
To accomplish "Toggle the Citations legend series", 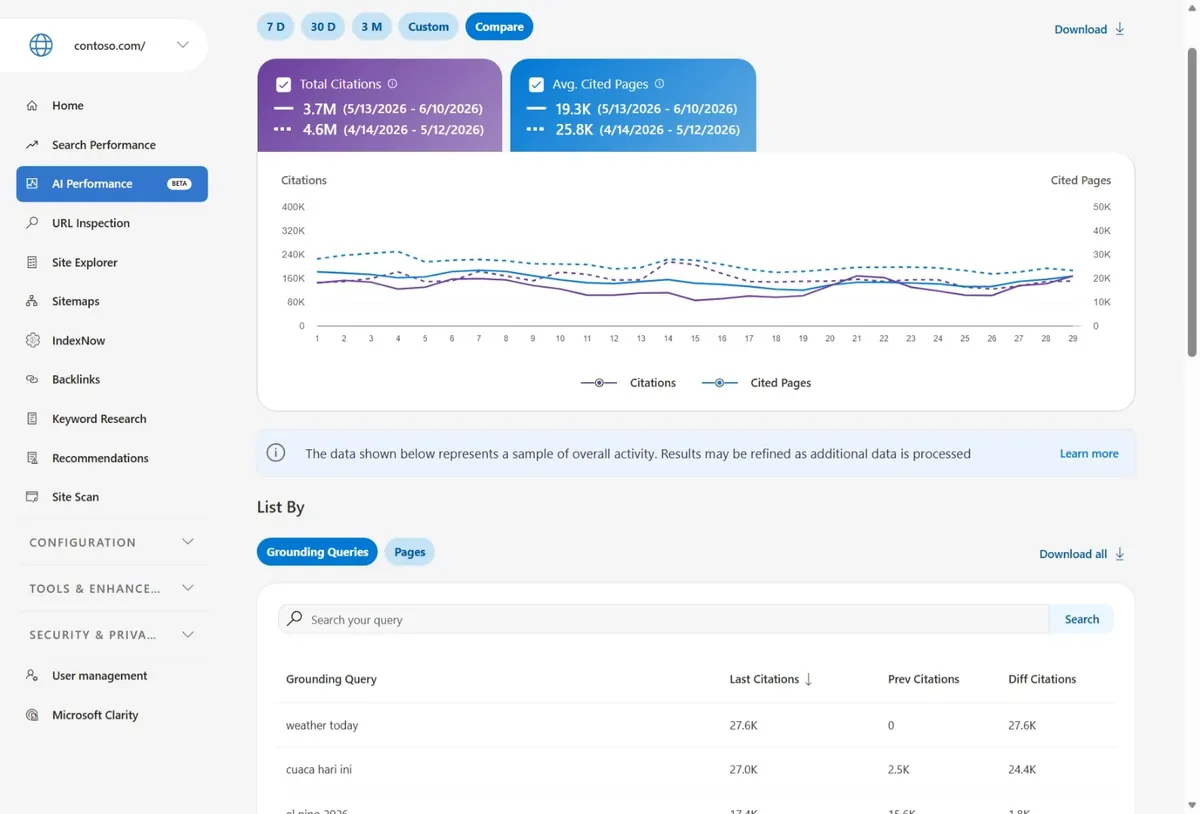I will pyautogui.click(x=628, y=383).
